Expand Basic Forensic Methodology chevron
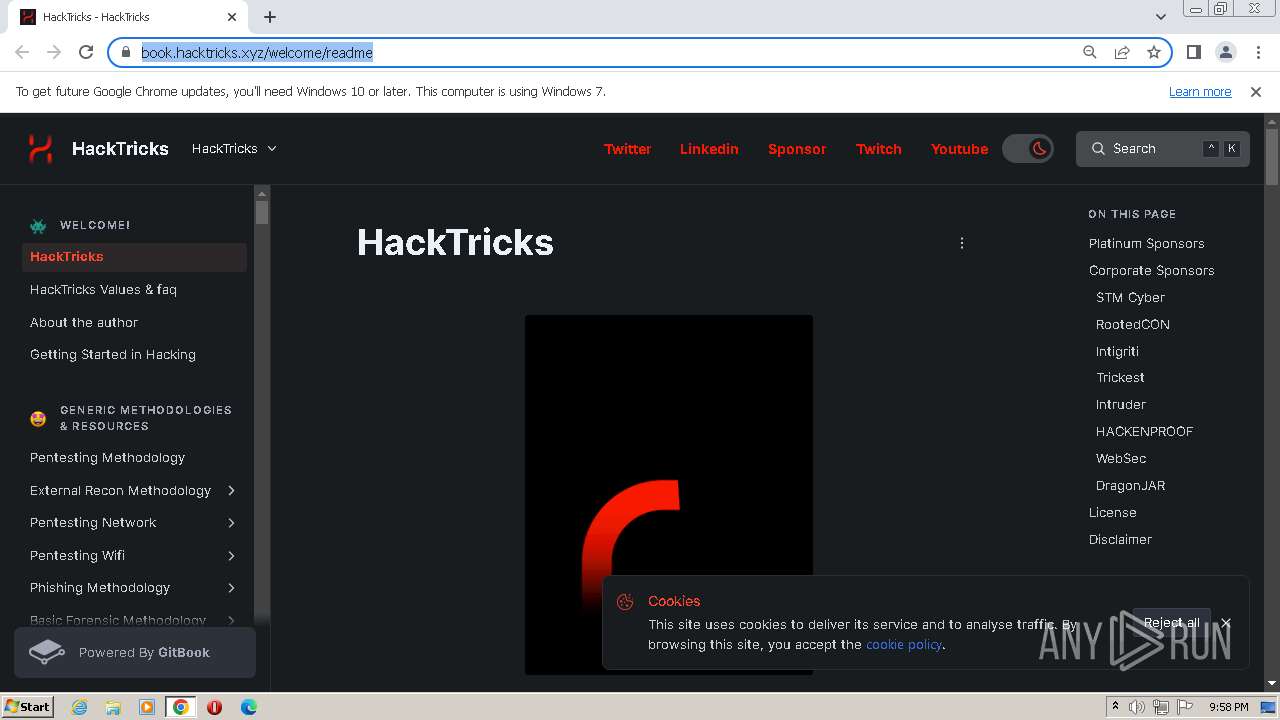 (231, 620)
